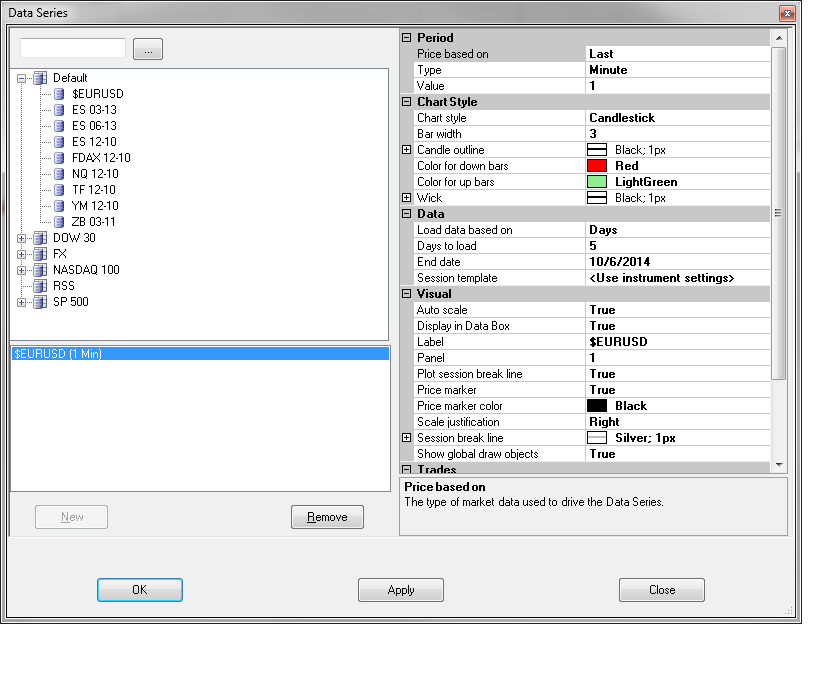Image resolution: width=834 pixels, height=676 pixels.
Task: Expand the Session break line property
Action: [406, 437]
